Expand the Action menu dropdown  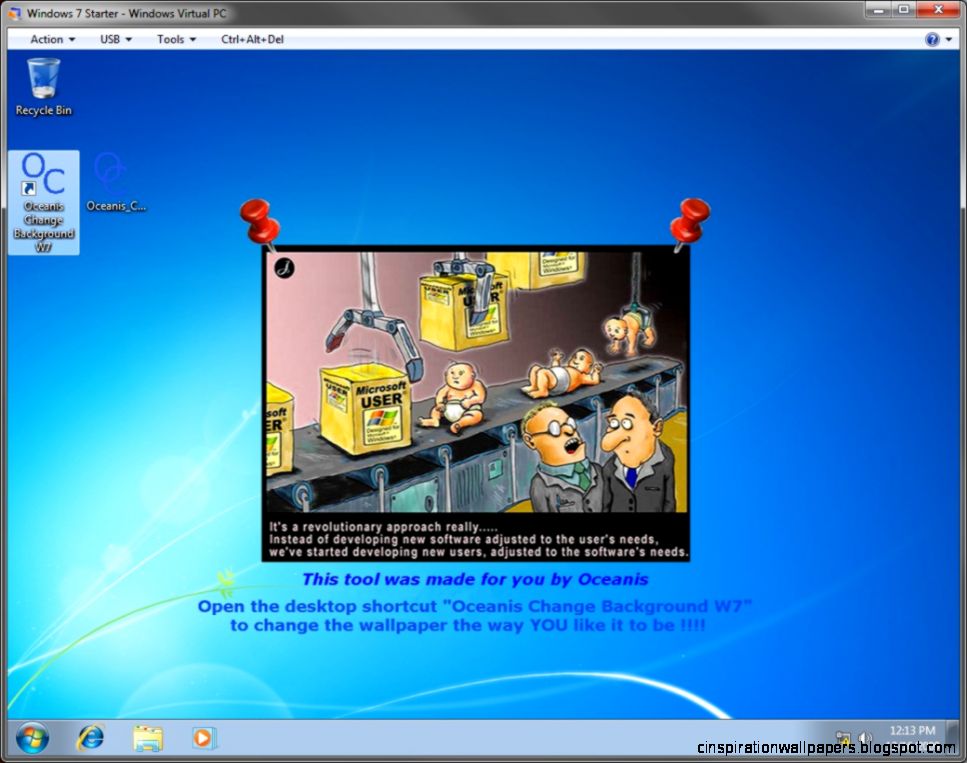[x=73, y=38]
